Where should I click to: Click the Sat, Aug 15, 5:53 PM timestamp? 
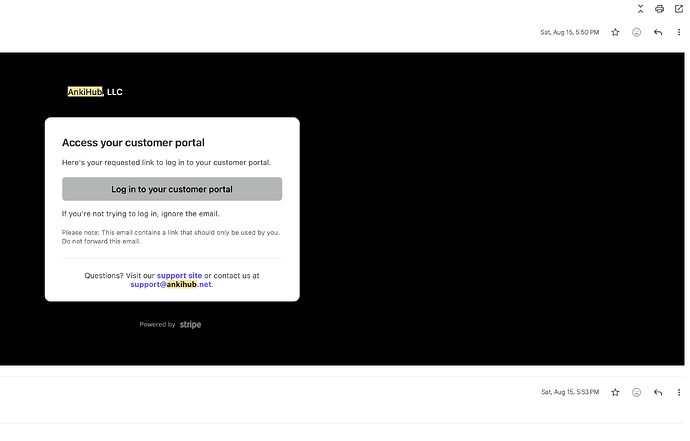570,392
